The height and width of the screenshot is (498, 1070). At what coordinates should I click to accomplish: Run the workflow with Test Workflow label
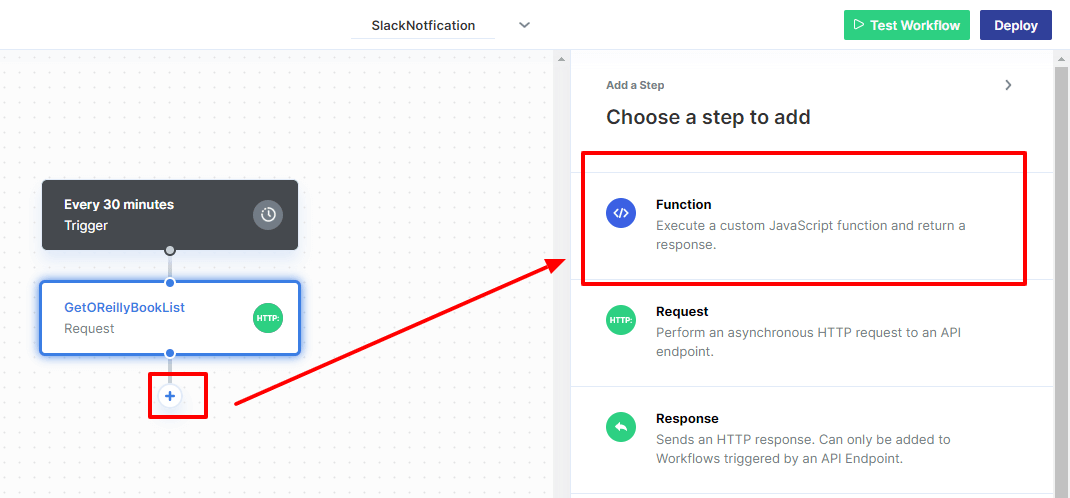click(x=914, y=25)
